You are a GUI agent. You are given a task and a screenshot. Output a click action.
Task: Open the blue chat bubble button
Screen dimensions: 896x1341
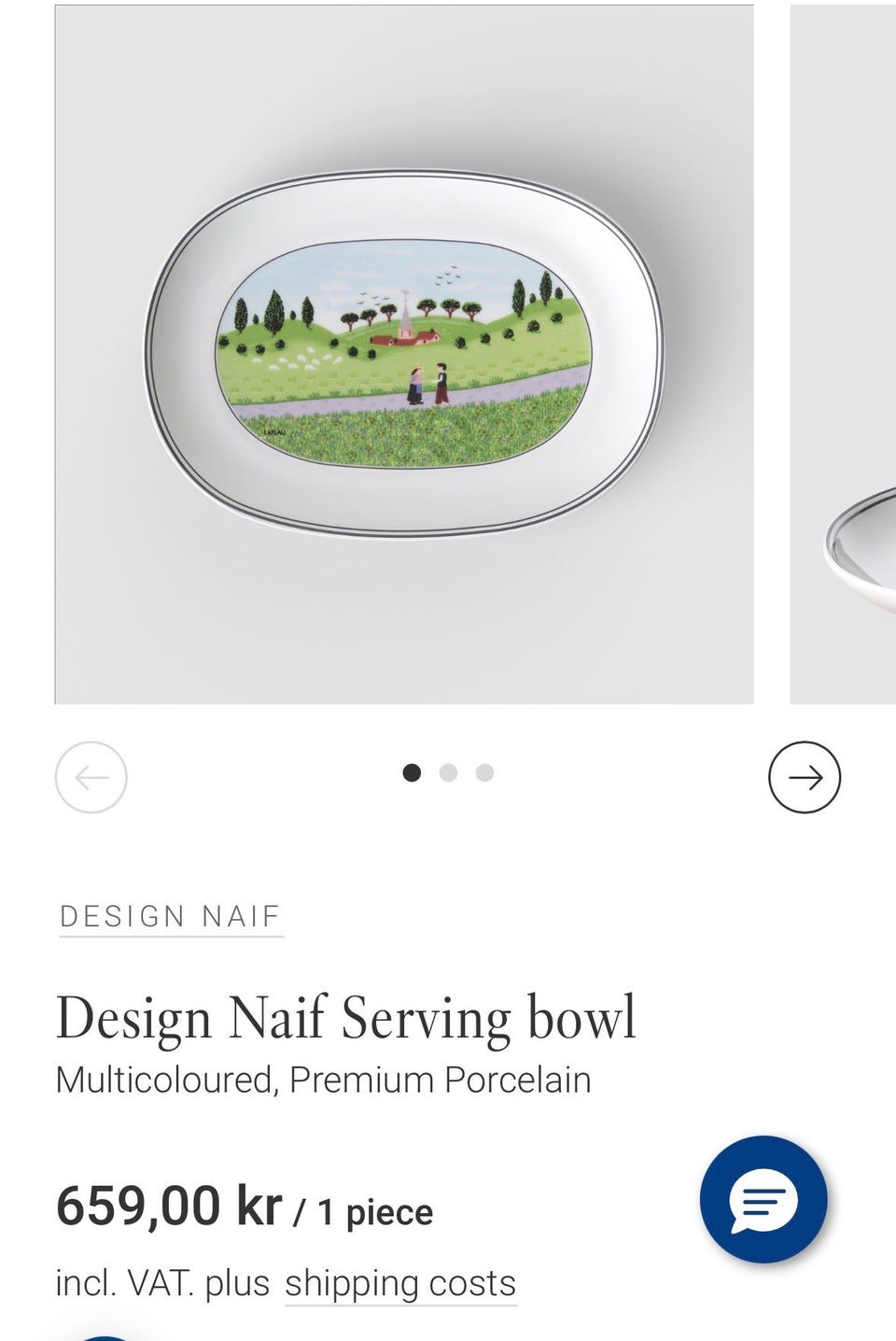(x=763, y=1199)
